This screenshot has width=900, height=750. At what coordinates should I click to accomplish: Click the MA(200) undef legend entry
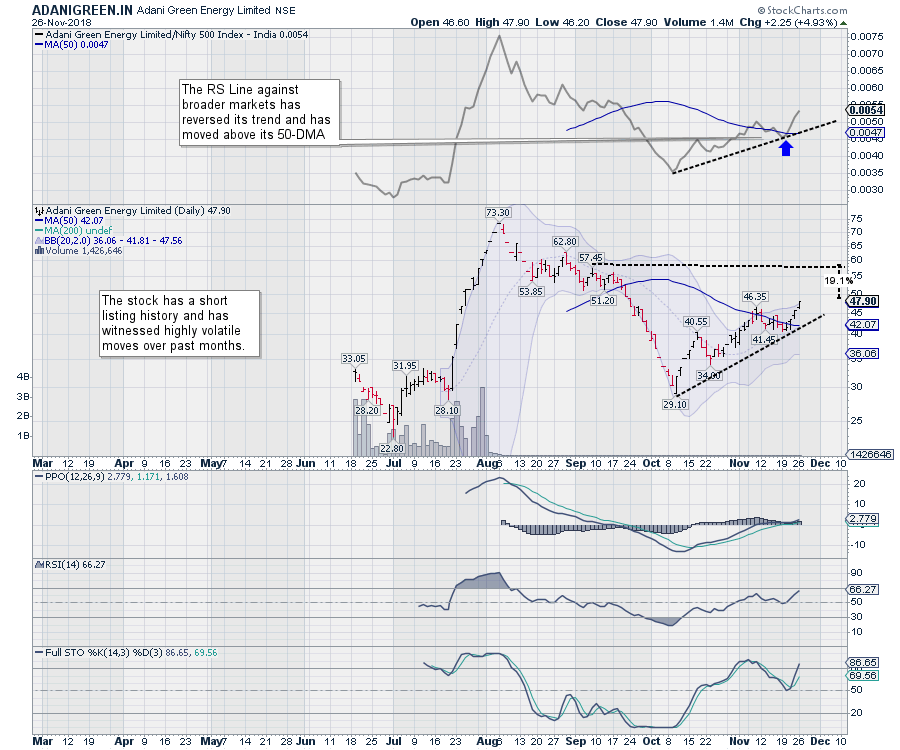click(x=74, y=231)
